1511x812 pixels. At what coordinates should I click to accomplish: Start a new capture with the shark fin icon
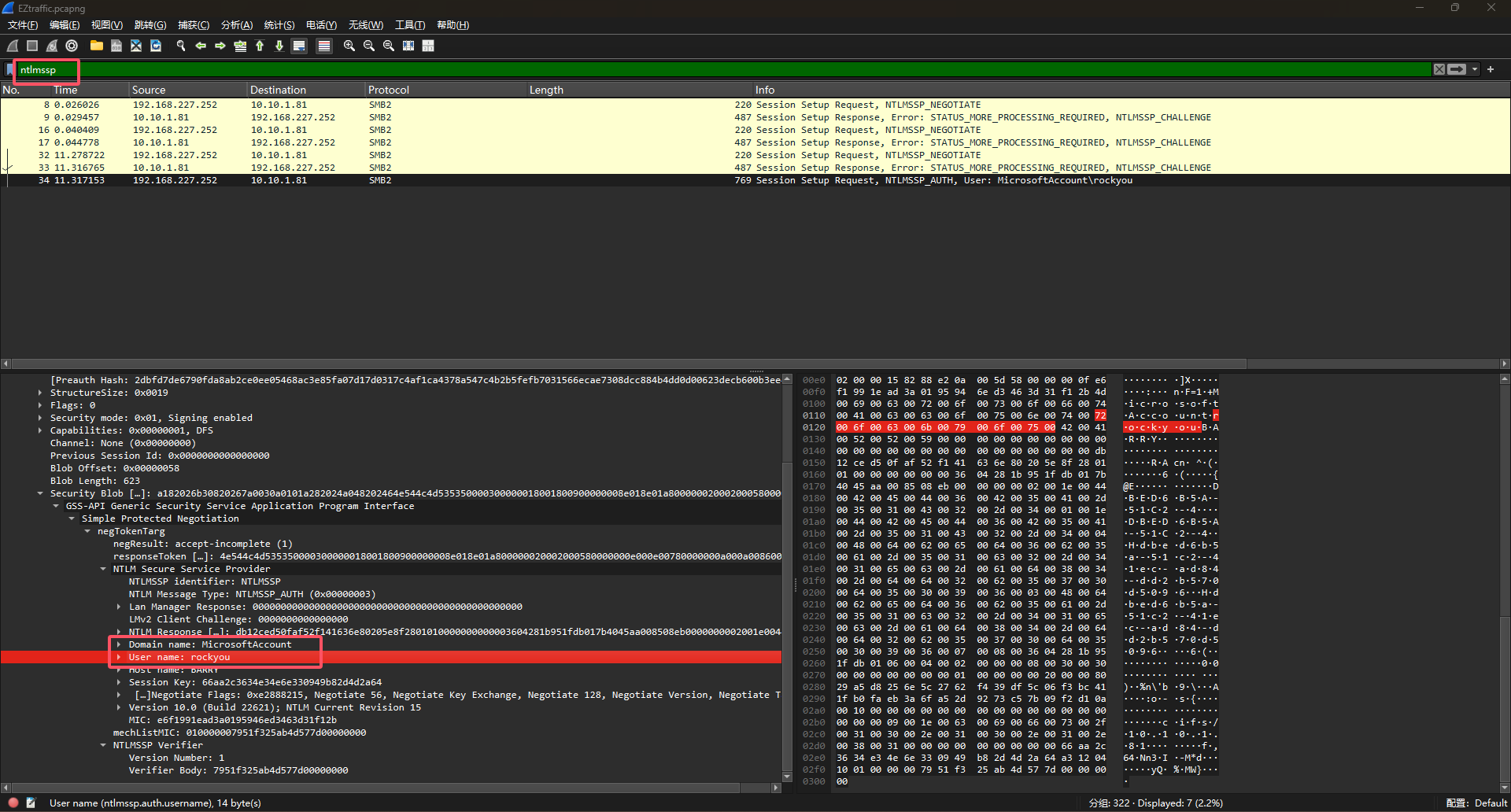(13, 46)
